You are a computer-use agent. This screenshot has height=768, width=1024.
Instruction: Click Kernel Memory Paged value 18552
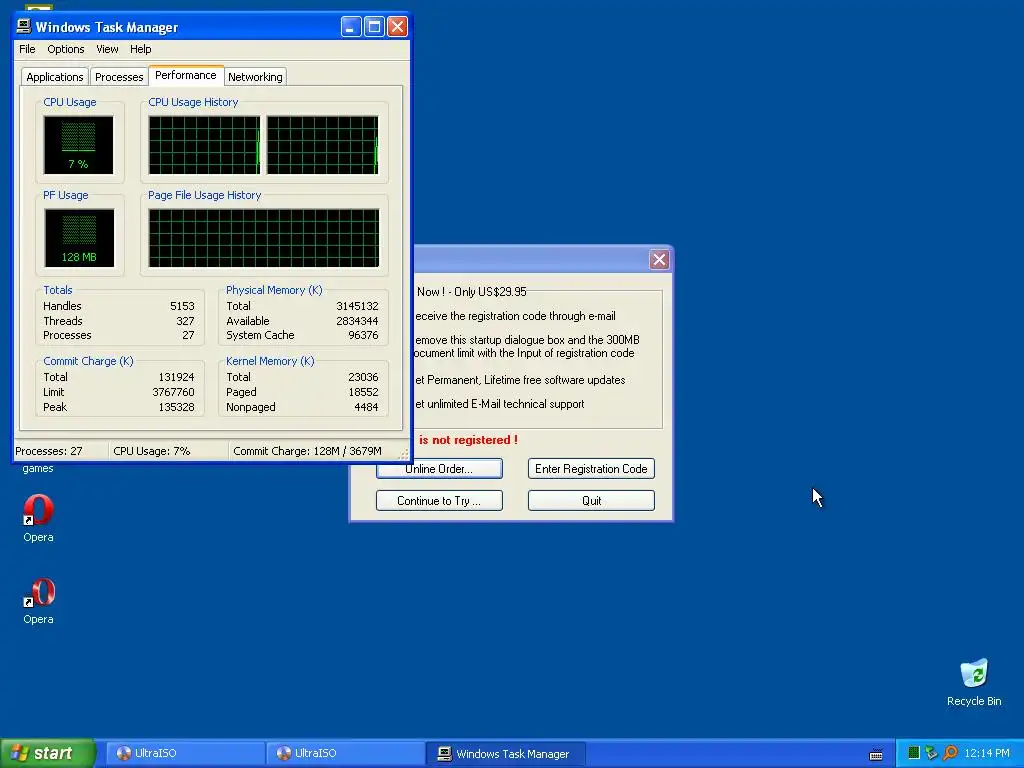[363, 392]
